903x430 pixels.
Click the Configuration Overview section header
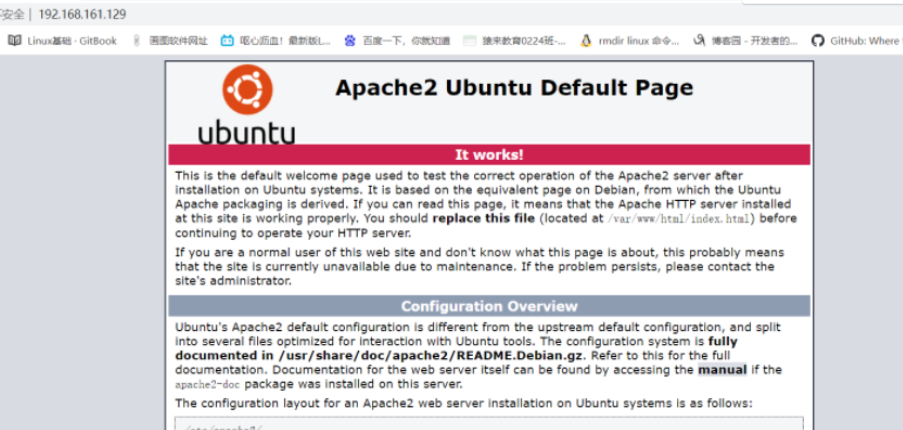coord(489,306)
